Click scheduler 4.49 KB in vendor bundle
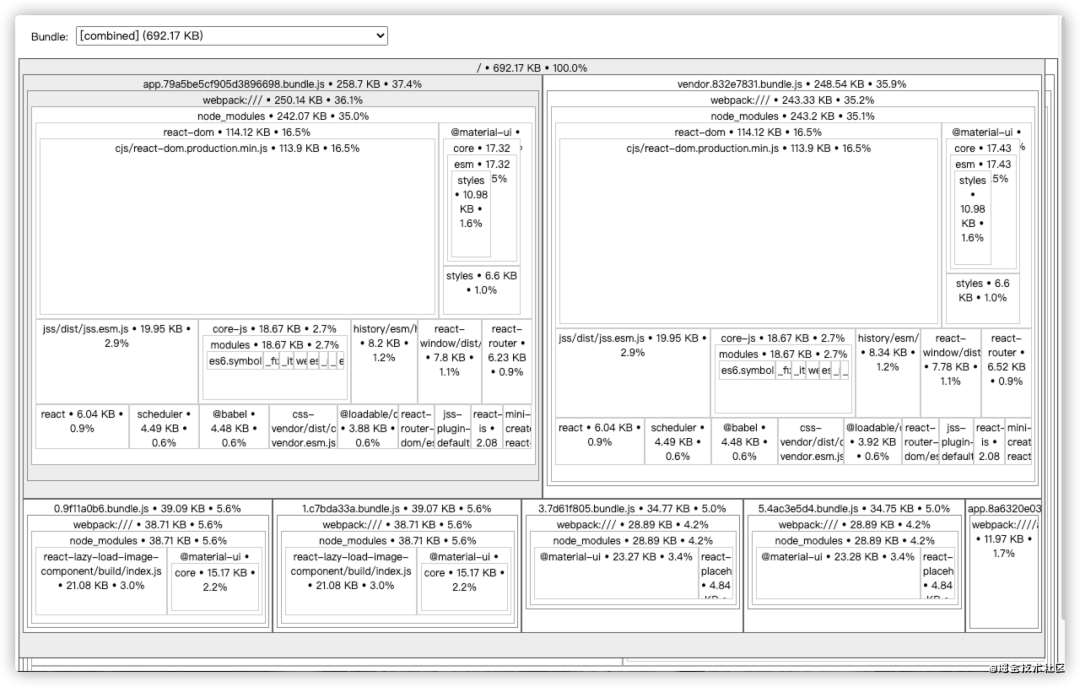Image resolution: width=1080 pixels, height=687 pixels. pyautogui.click(x=678, y=441)
